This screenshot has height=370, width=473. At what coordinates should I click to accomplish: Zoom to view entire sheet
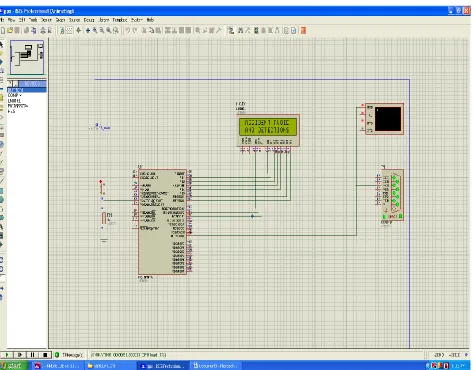(109, 31)
